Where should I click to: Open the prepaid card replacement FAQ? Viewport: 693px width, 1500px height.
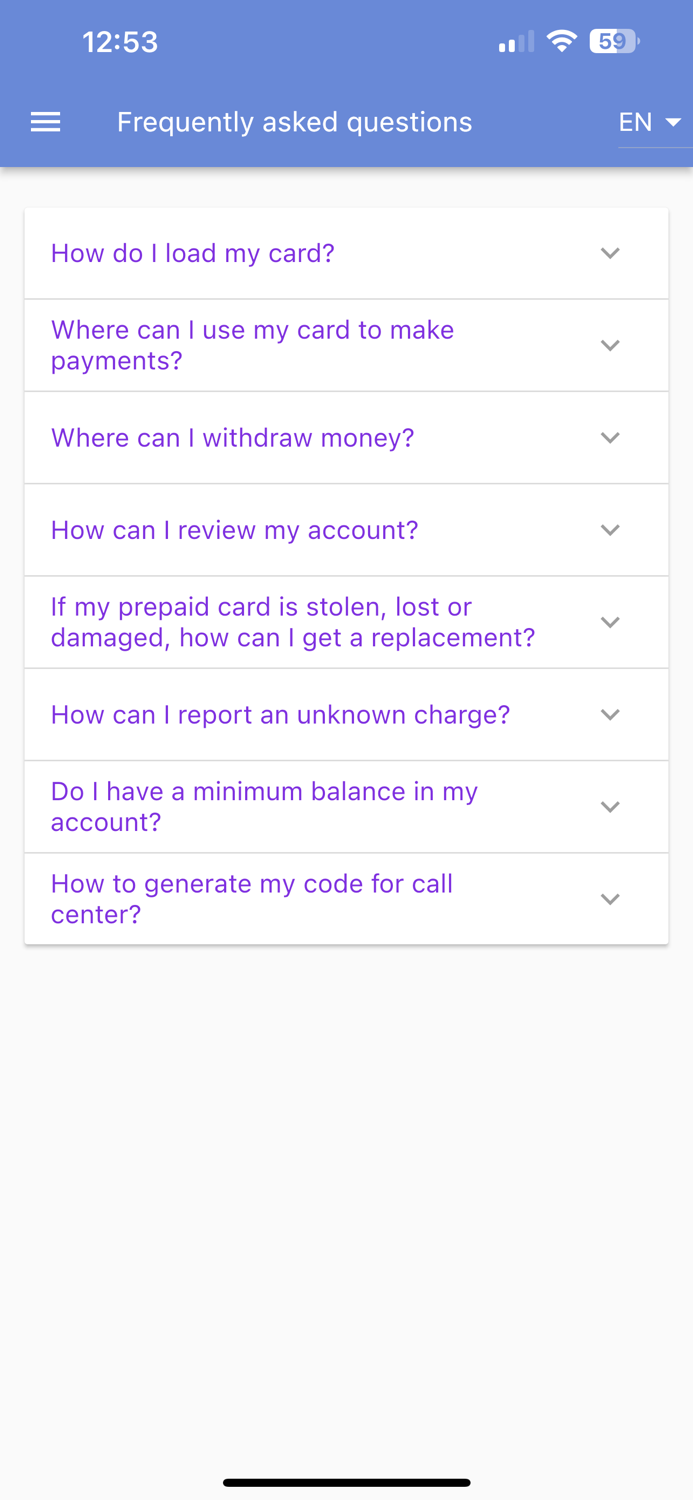point(292,621)
